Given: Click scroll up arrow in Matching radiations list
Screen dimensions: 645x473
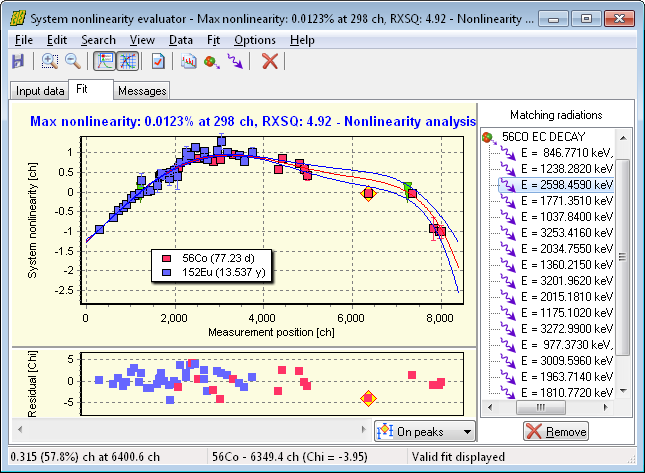Looking at the screenshot, I should point(623,138).
